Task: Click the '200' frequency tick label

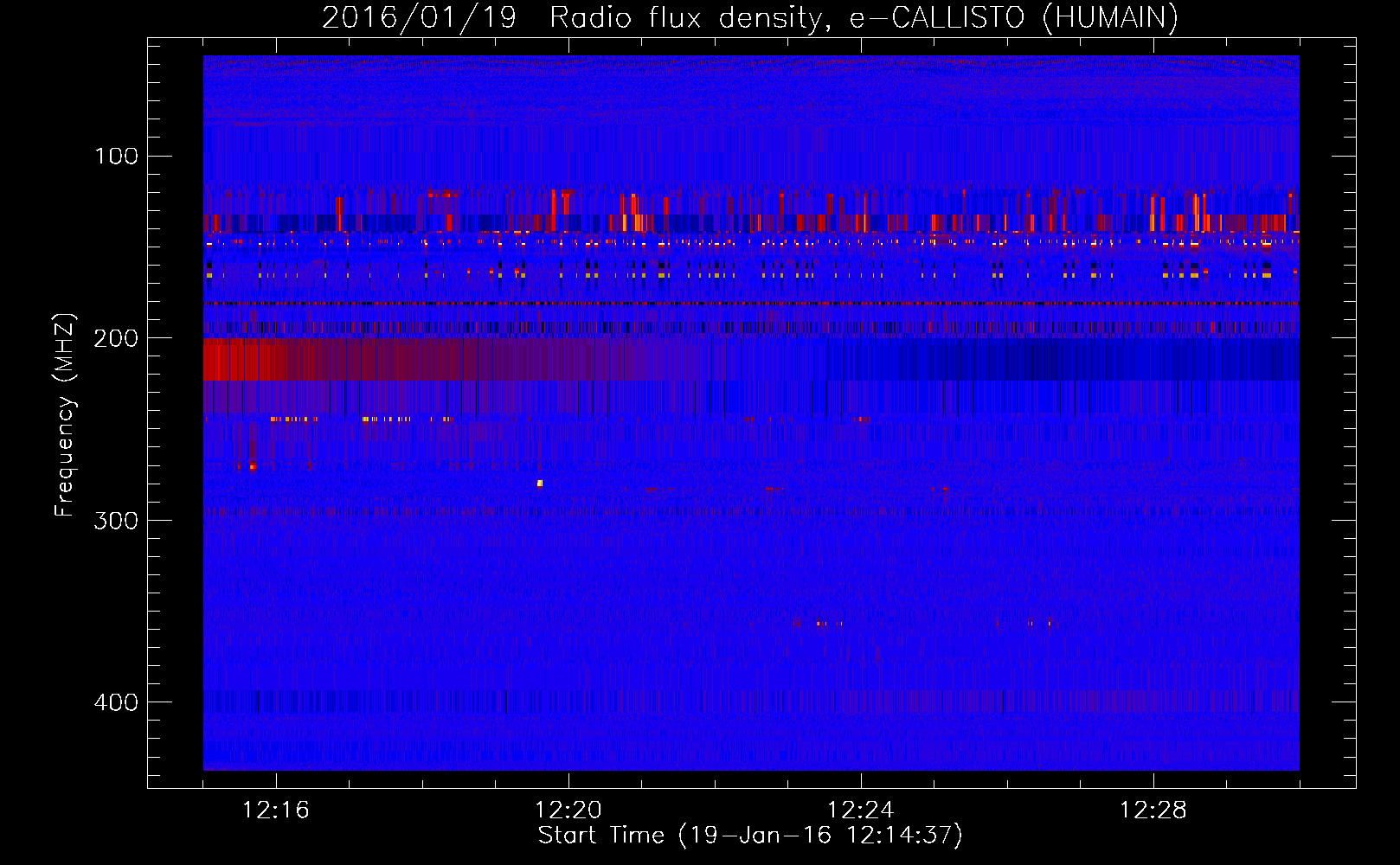Action: [116, 338]
